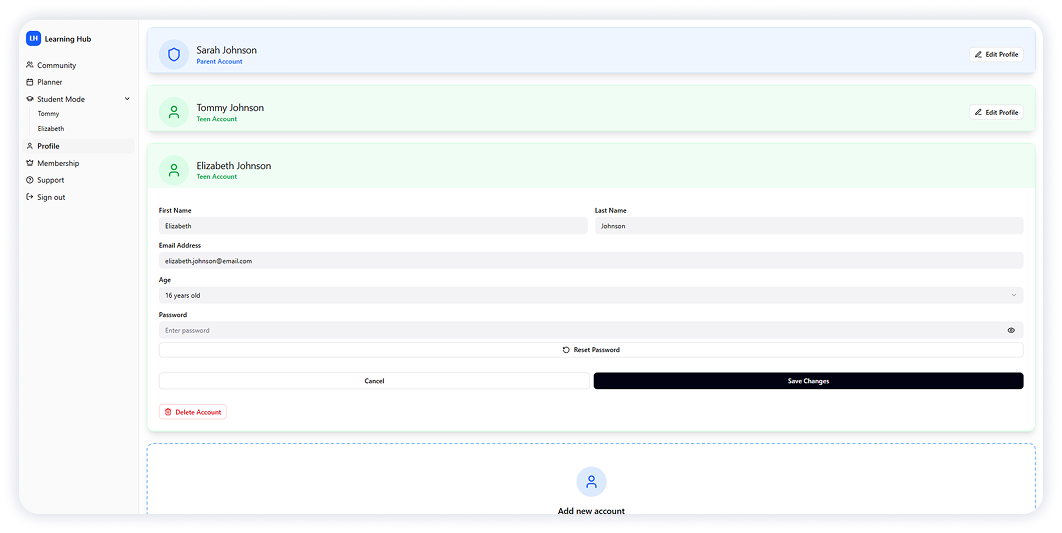This screenshot has width=1062, height=533.
Task: Collapse the Student Mode chevron
Action: [127, 99]
